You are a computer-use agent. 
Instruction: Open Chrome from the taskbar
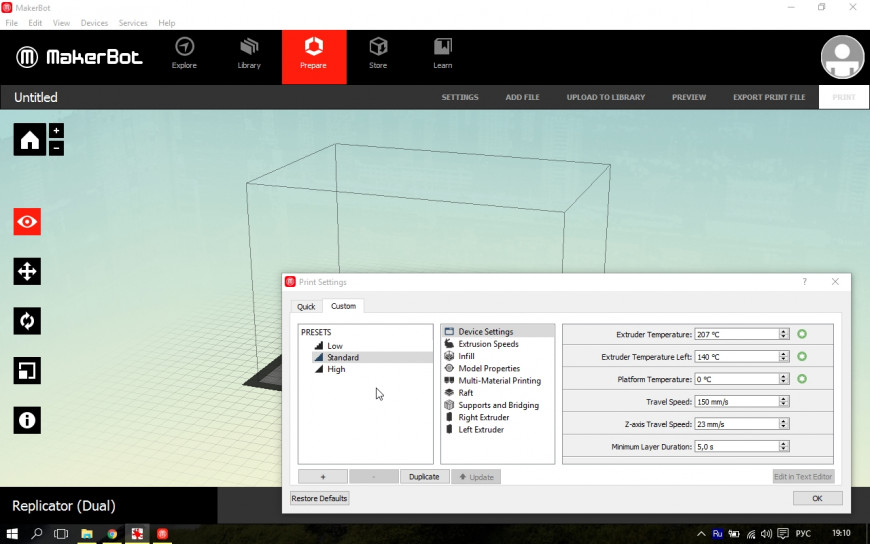coord(112,534)
